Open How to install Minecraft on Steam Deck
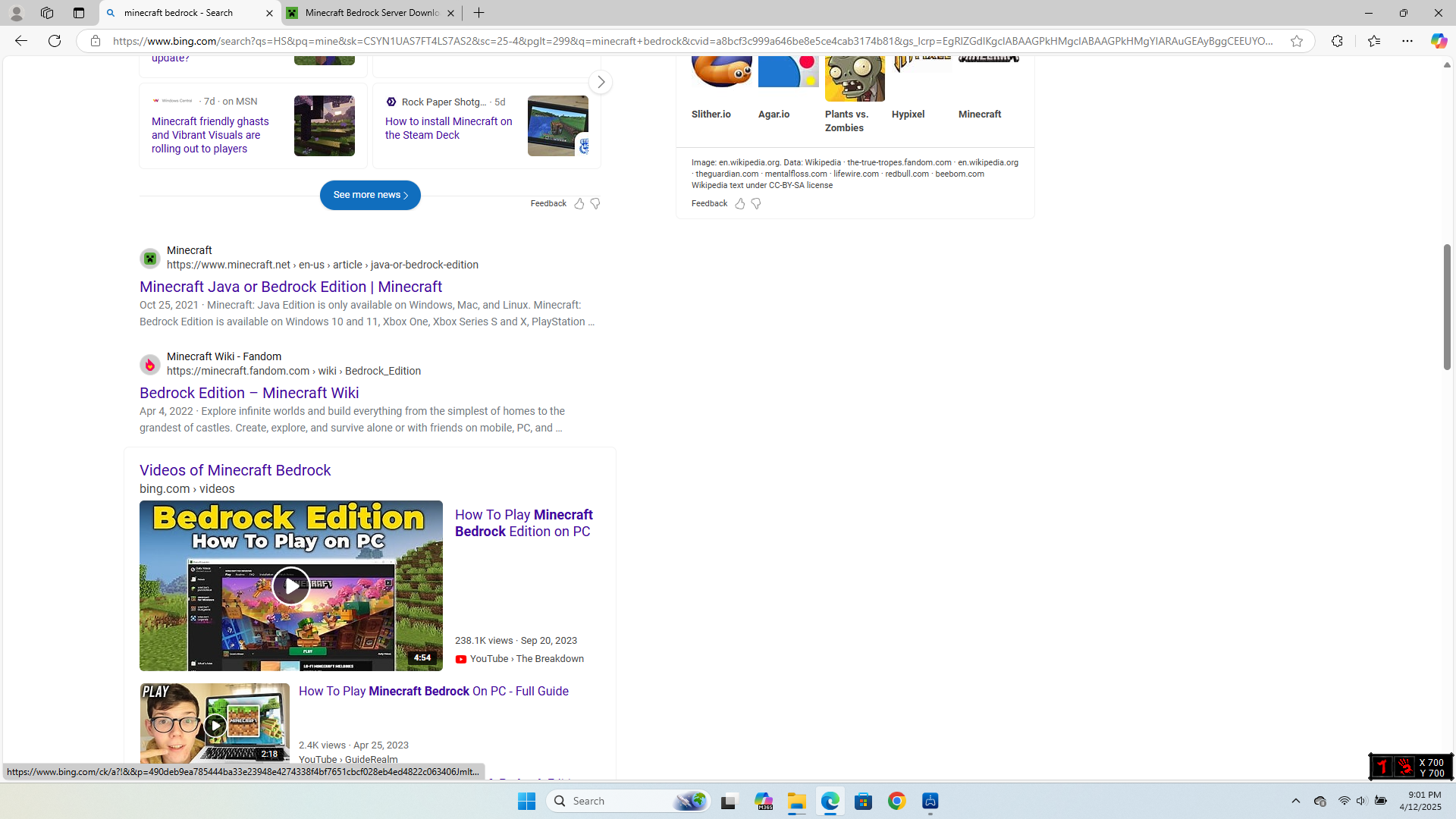The height and width of the screenshot is (819, 1456). coord(449,128)
